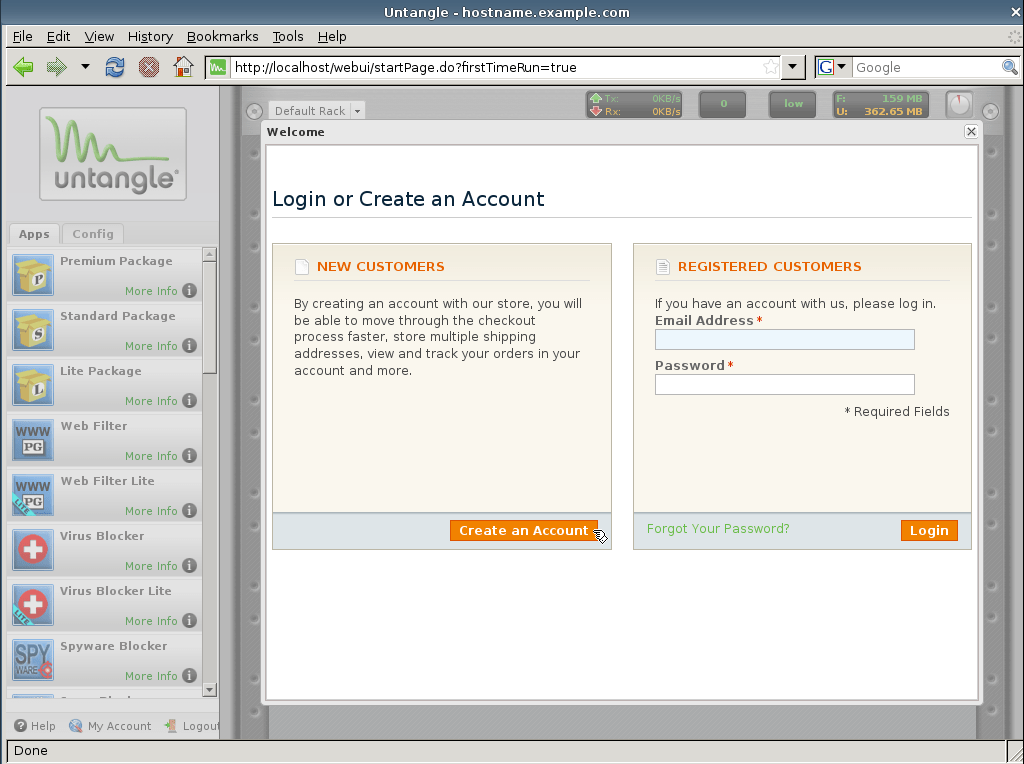Click info icon for Standard Package
The width and height of the screenshot is (1024, 764).
(189, 345)
